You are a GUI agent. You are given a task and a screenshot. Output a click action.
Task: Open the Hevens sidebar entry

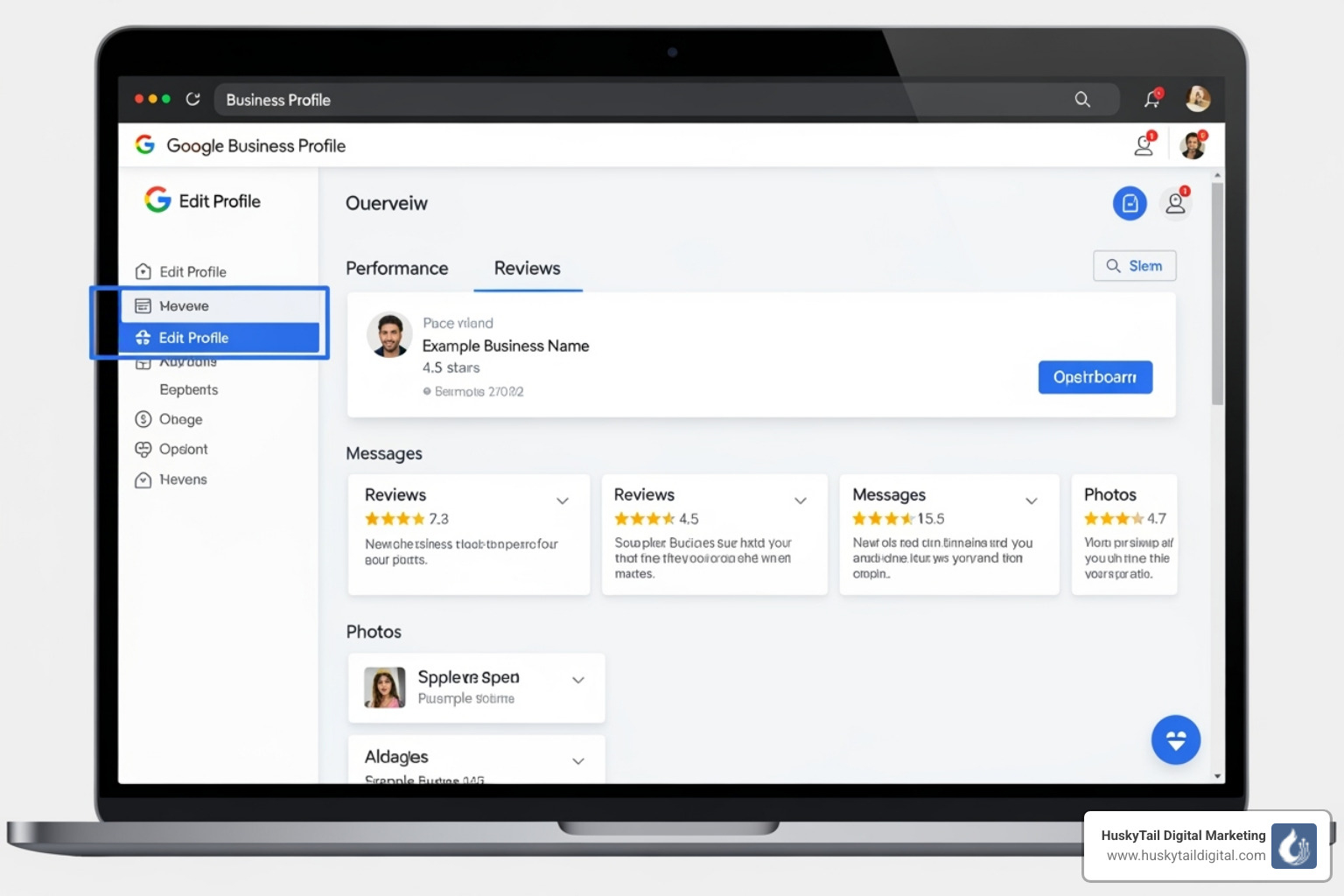(182, 479)
